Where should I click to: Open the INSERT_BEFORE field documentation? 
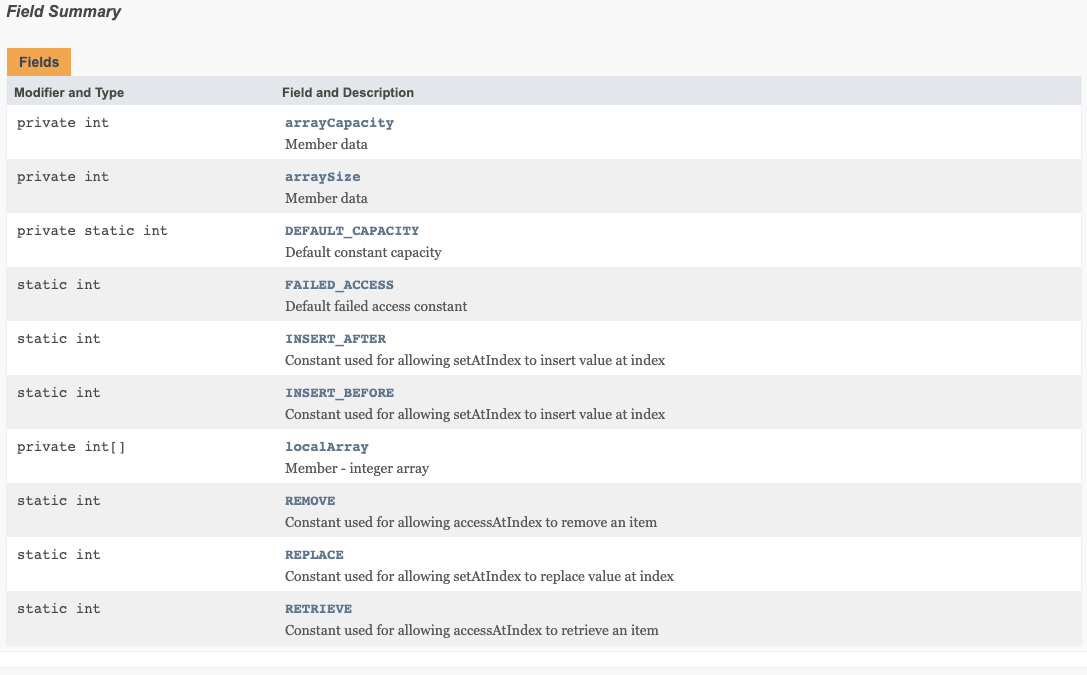pyautogui.click(x=340, y=392)
